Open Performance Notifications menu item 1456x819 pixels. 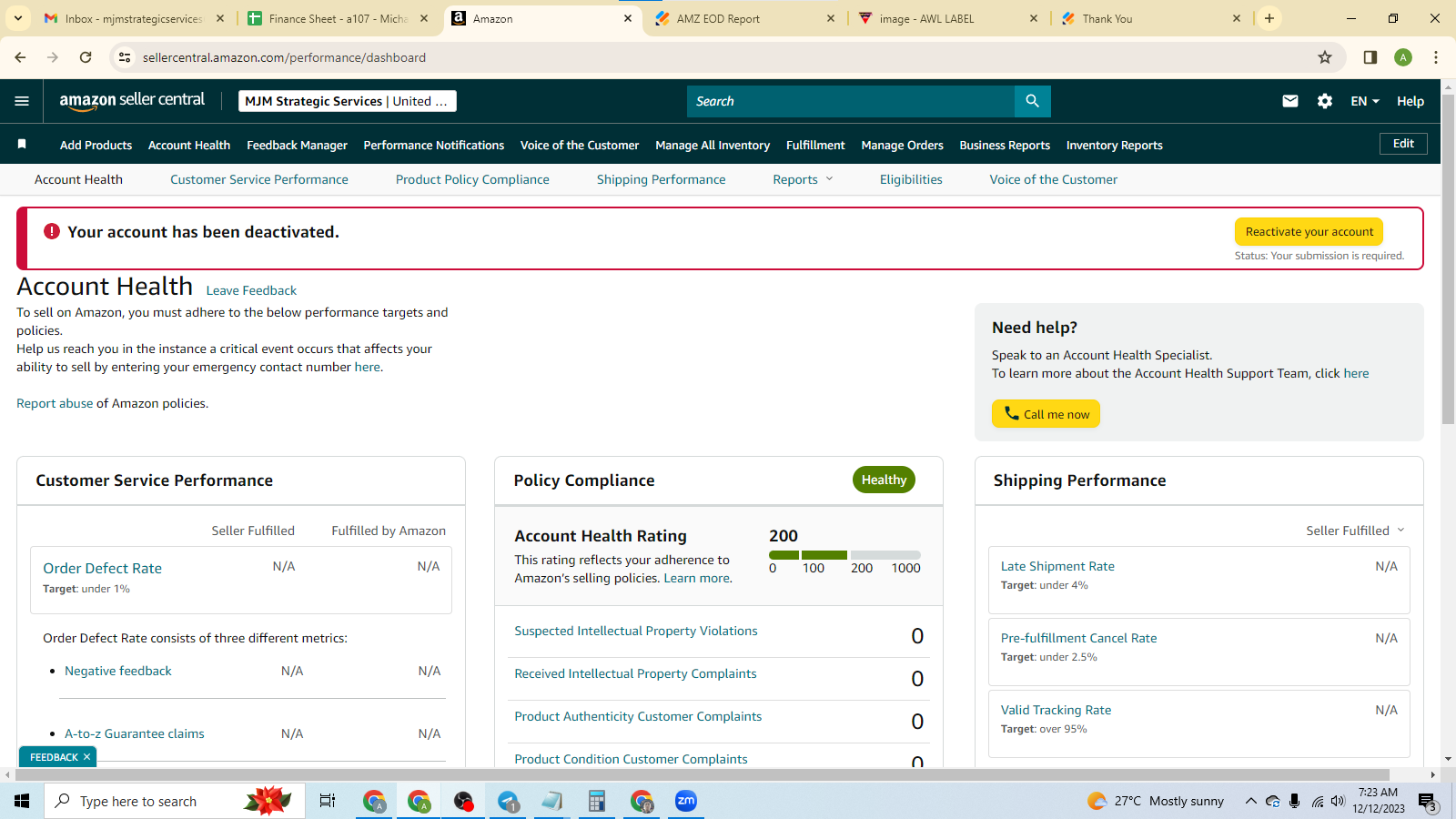(433, 145)
